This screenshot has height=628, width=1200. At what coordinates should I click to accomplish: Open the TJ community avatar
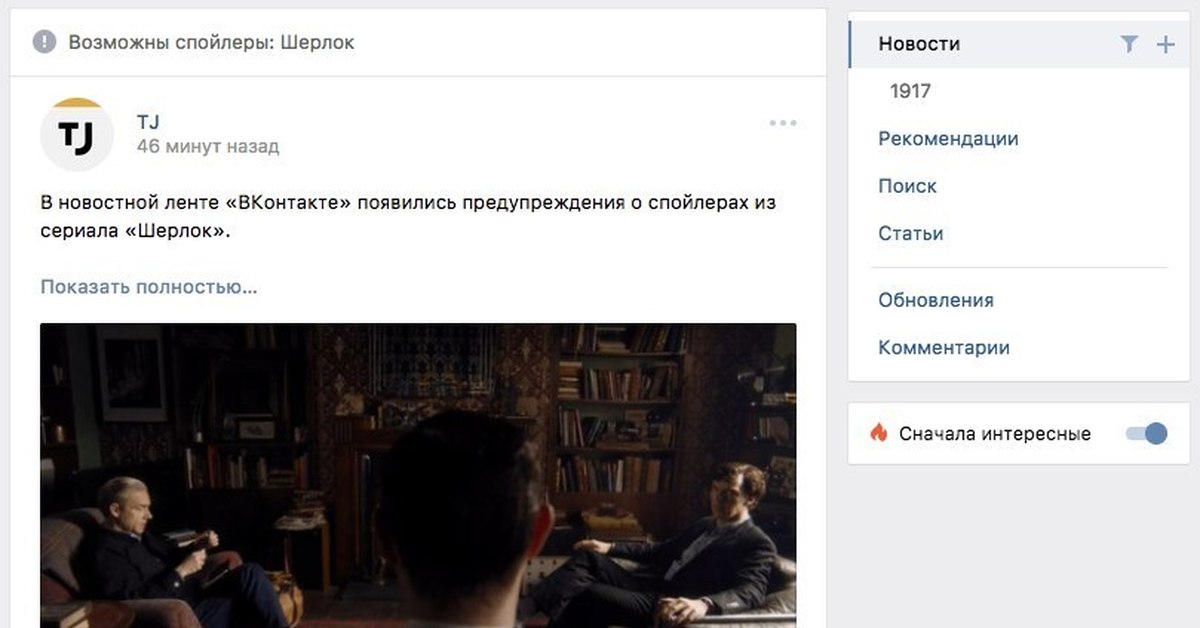point(76,134)
